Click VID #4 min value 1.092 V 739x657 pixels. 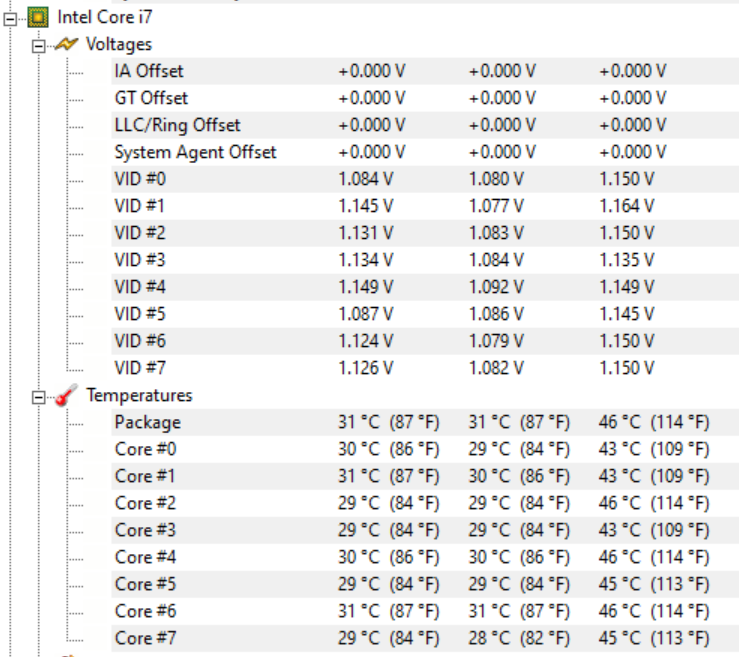click(x=496, y=287)
